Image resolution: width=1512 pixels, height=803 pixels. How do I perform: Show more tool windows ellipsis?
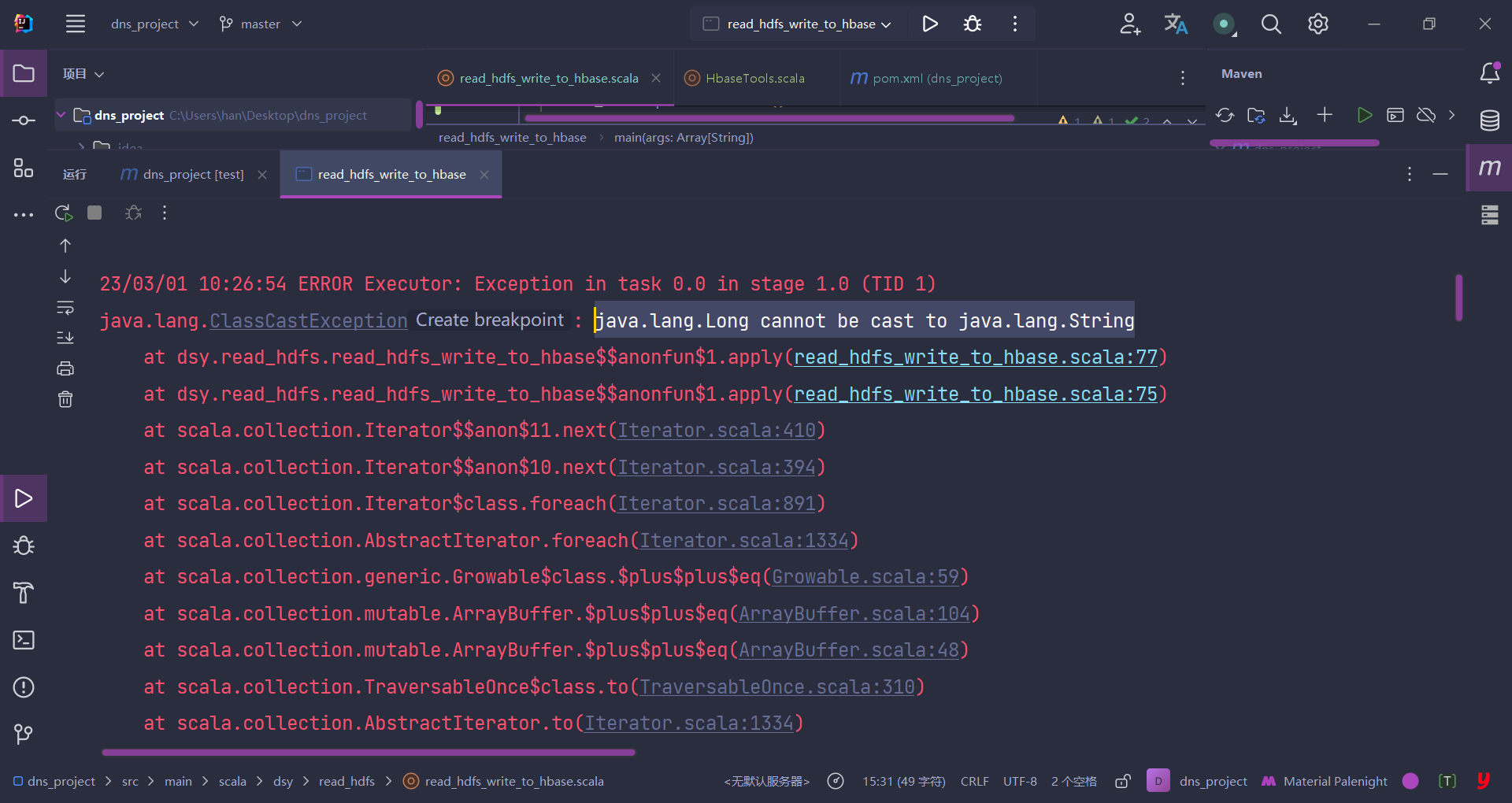coord(24,214)
